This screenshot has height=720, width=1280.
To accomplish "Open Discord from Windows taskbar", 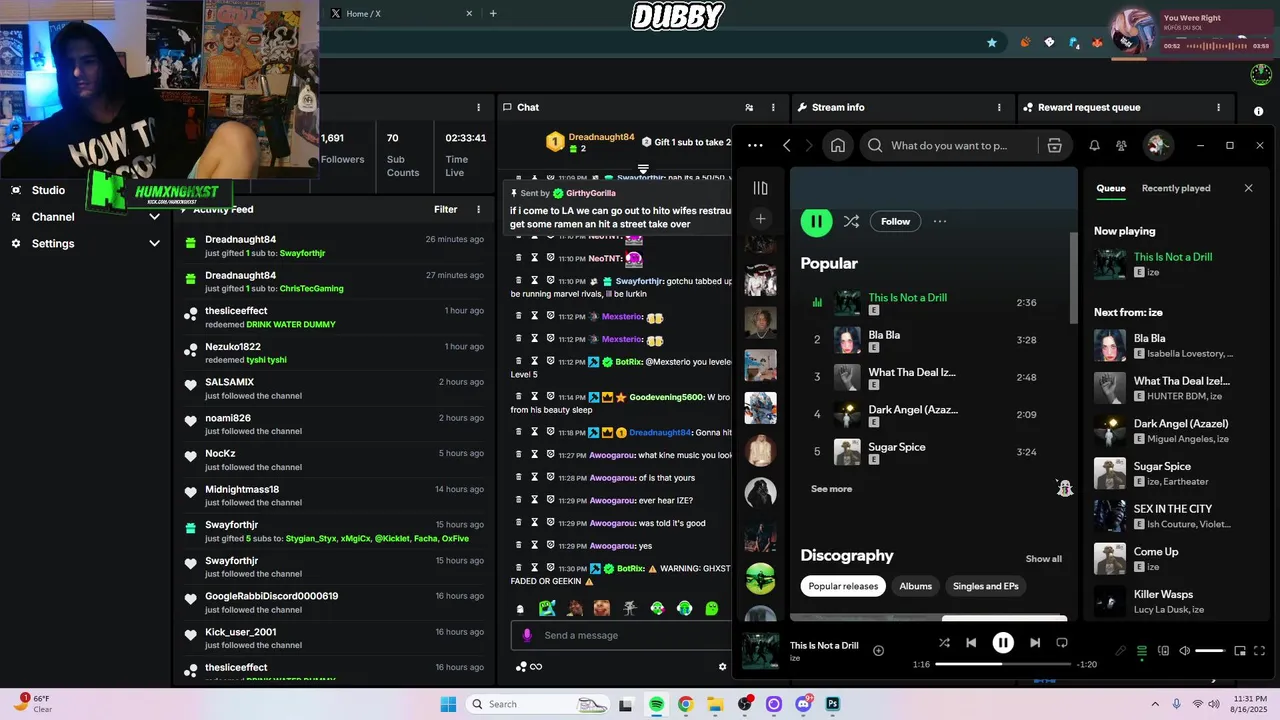I will click(803, 704).
